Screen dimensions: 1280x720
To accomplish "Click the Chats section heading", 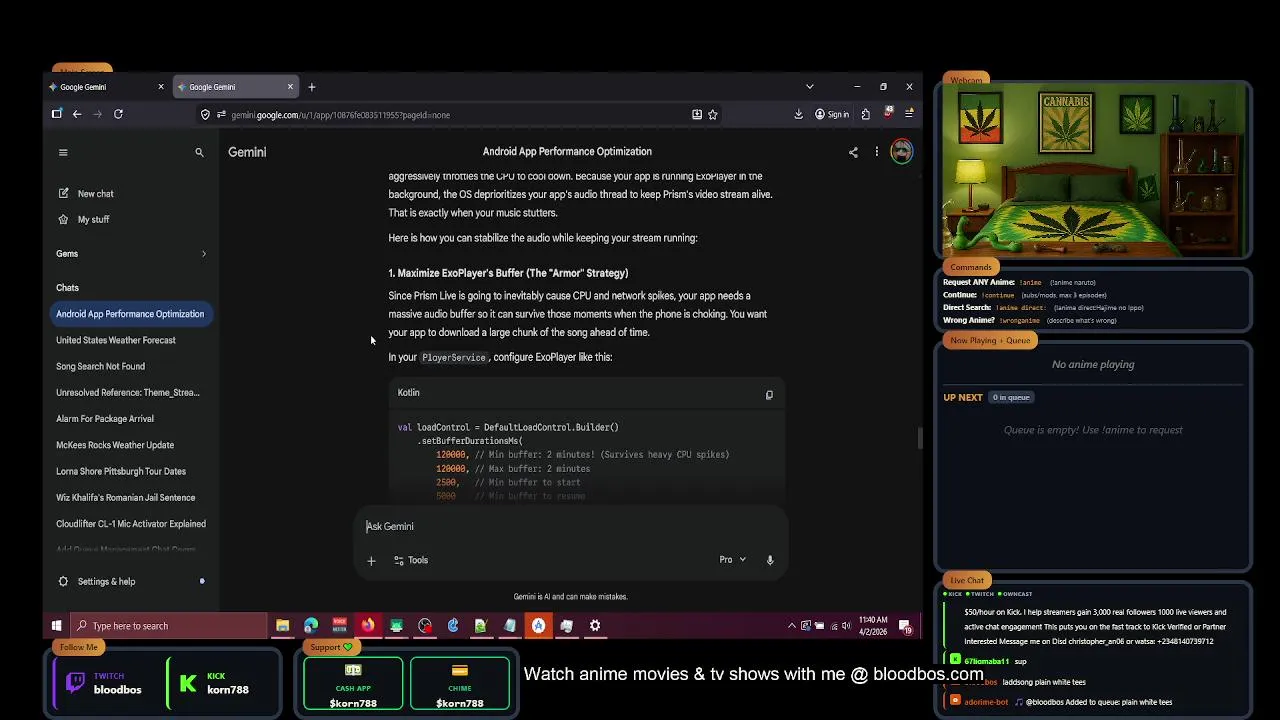I will pyautogui.click(x=67, y=288).
